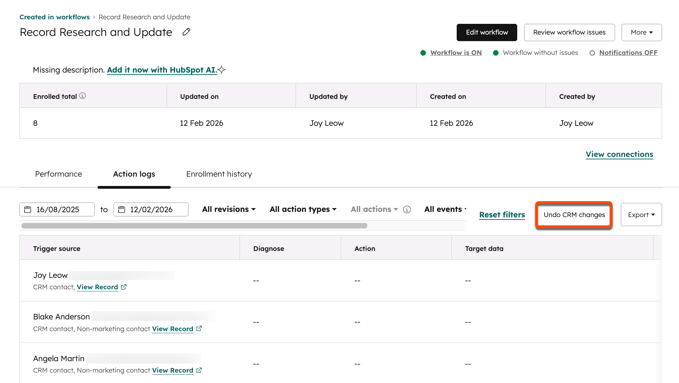Click the HubSpot AI sparkle icon
Image resolution: width=679 pixels, height=383 pixels.
pos(222,70)
